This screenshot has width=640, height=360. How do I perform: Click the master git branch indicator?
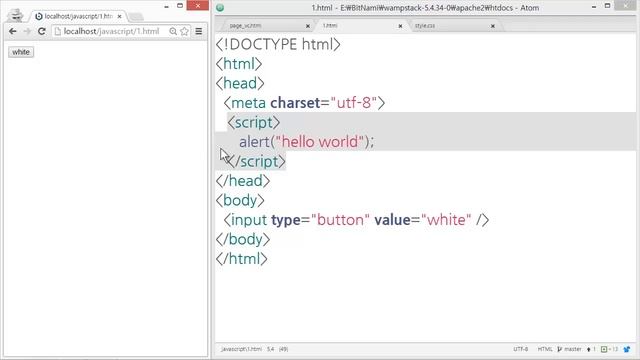(569, 349)
